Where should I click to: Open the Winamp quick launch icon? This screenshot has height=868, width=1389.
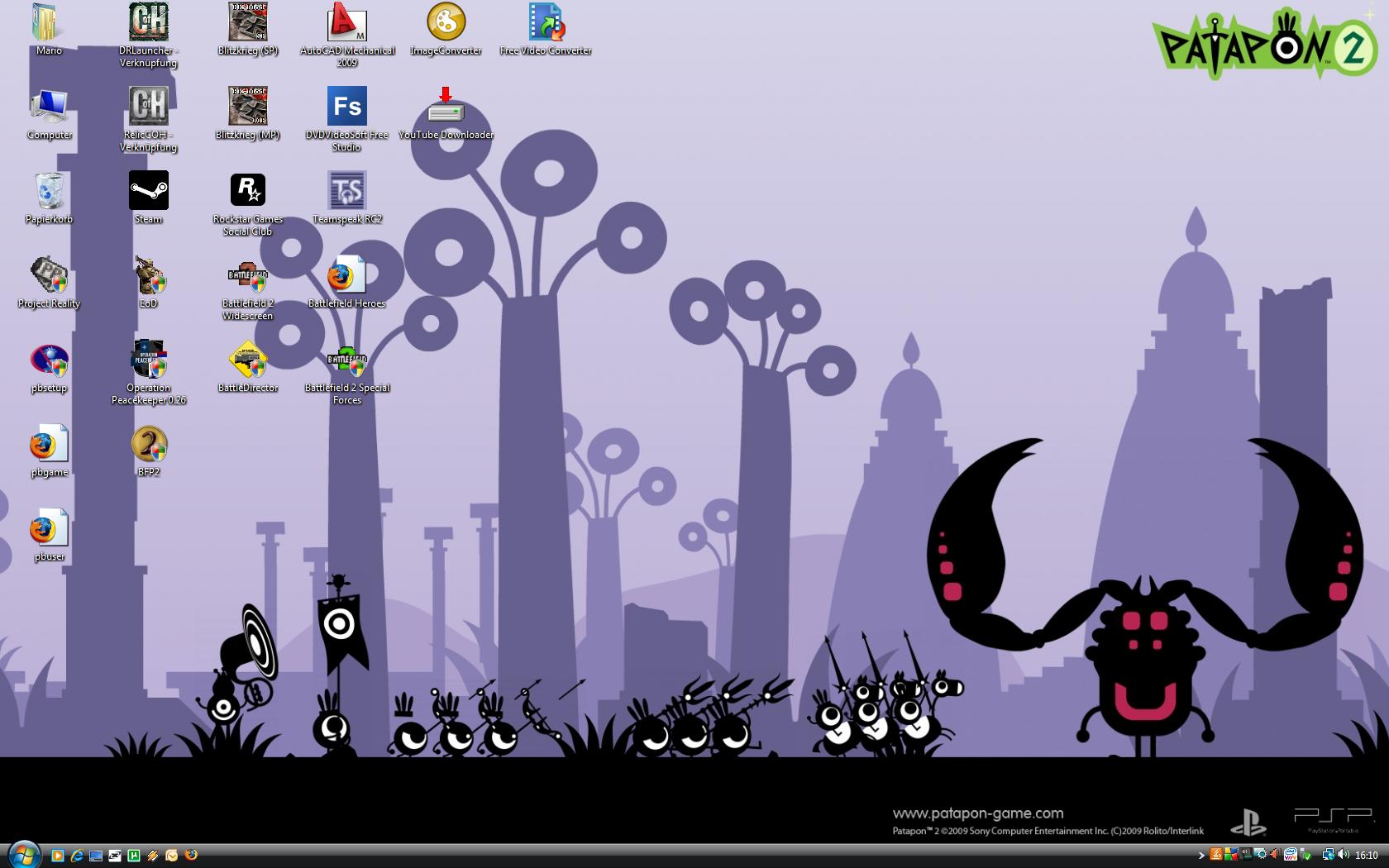tap(153, 856)
